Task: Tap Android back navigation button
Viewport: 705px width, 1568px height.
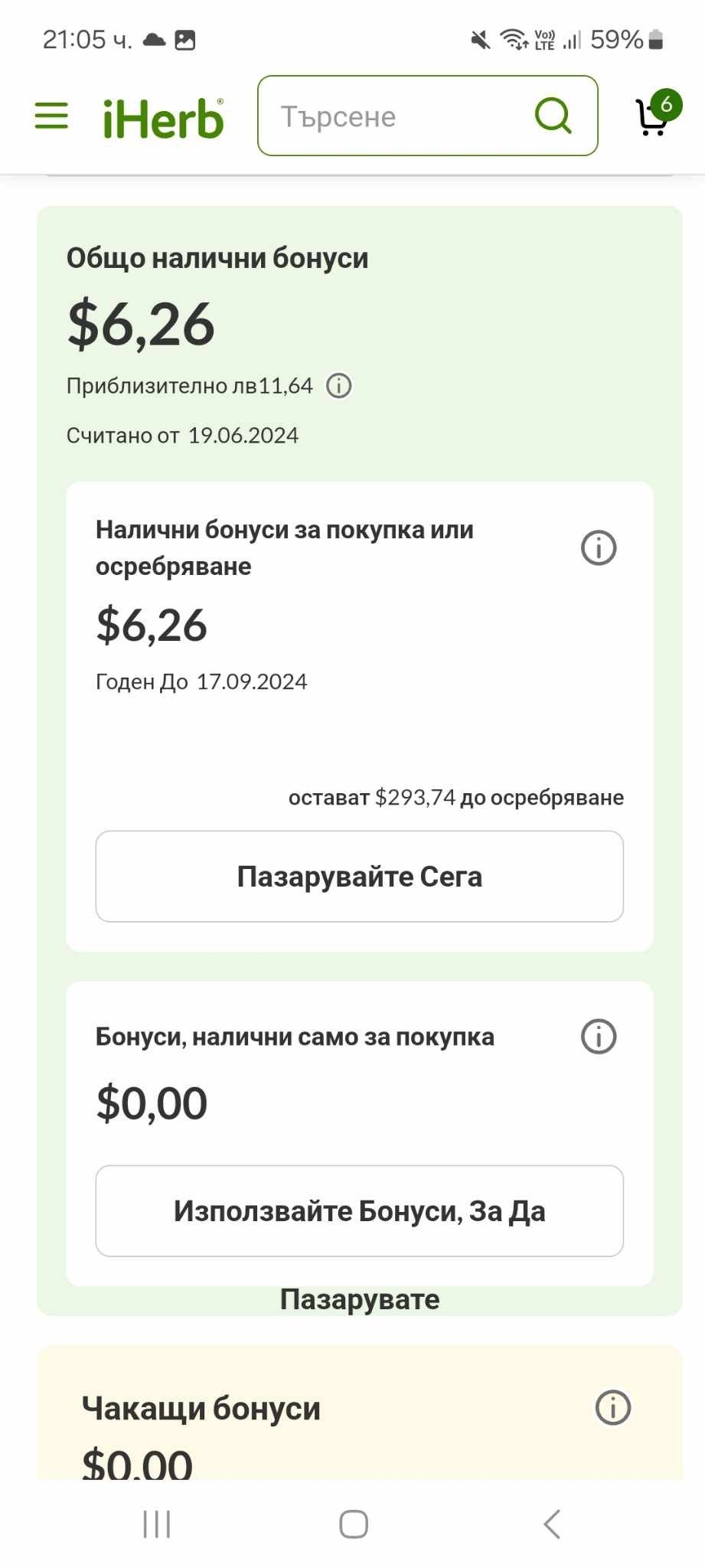Action: point(552,1524)
